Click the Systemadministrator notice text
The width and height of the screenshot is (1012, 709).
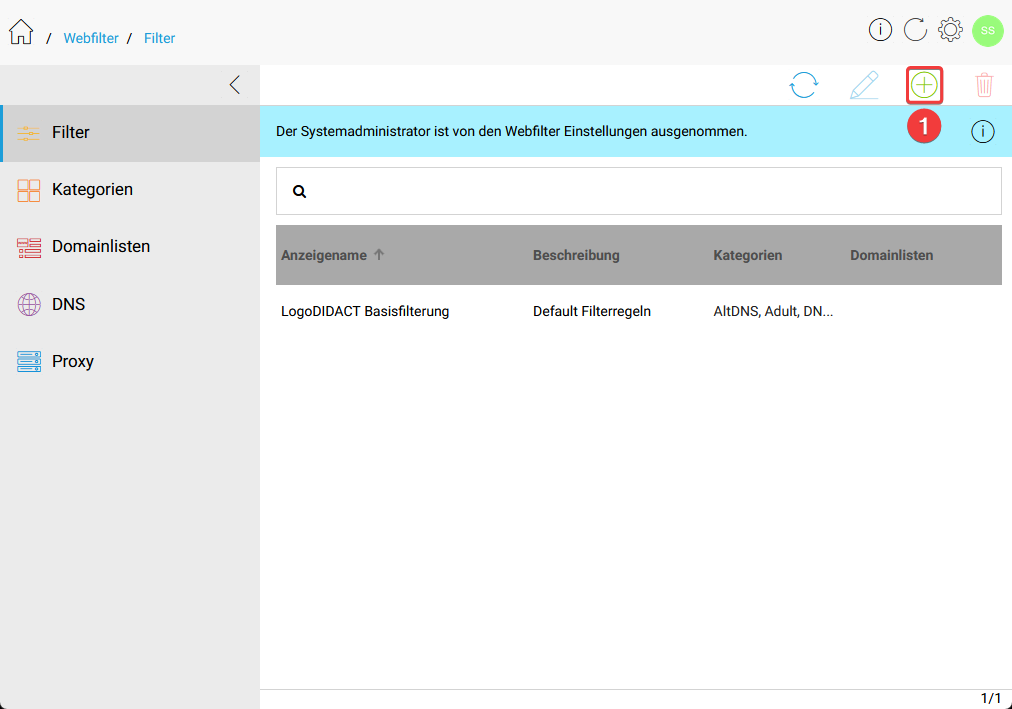(x=511, y=131)
